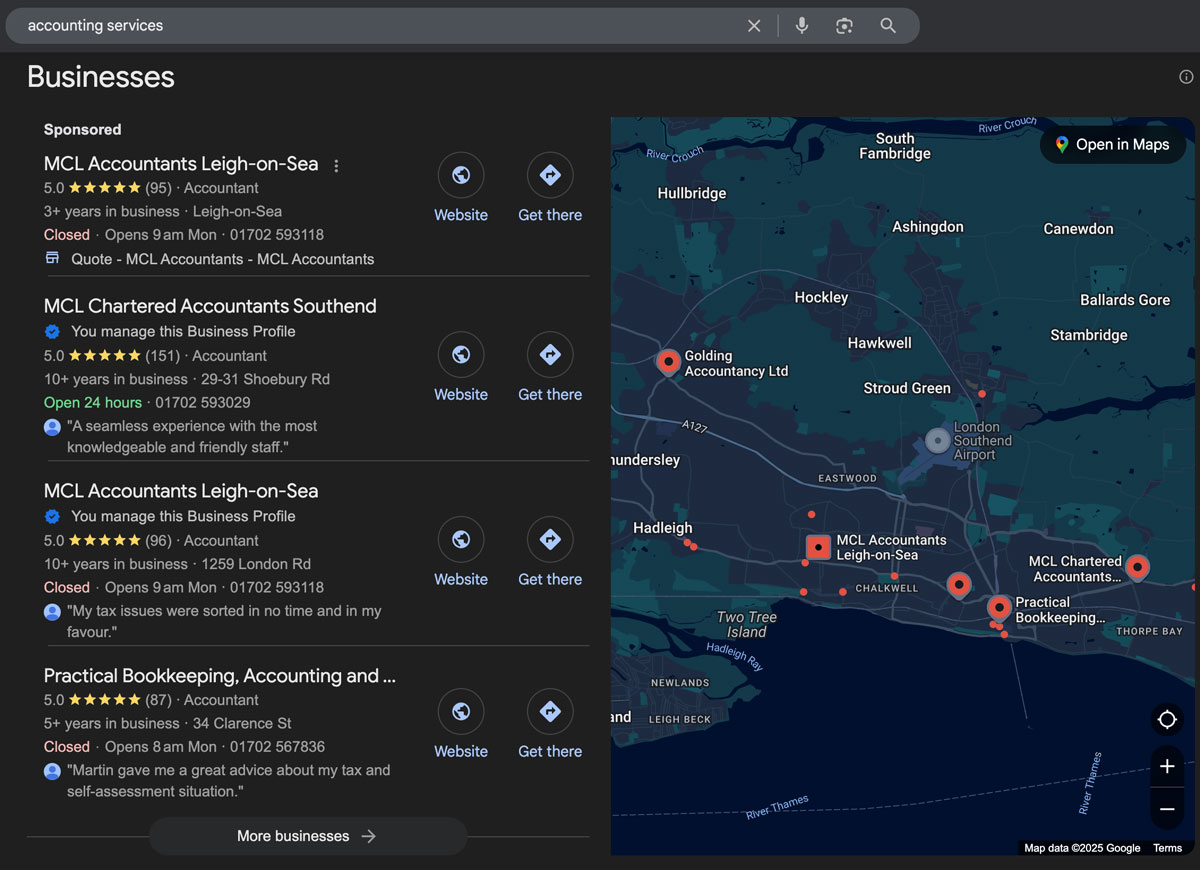Submit search with the magnifier icon

(888, 26)
